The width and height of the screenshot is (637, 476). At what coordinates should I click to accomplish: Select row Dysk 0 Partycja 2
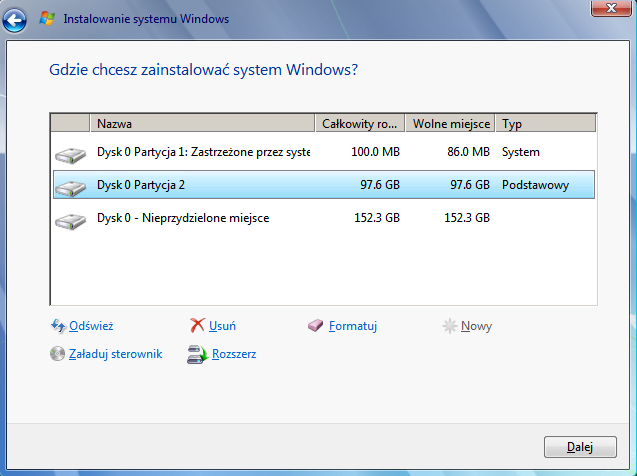tap(324, 185)
